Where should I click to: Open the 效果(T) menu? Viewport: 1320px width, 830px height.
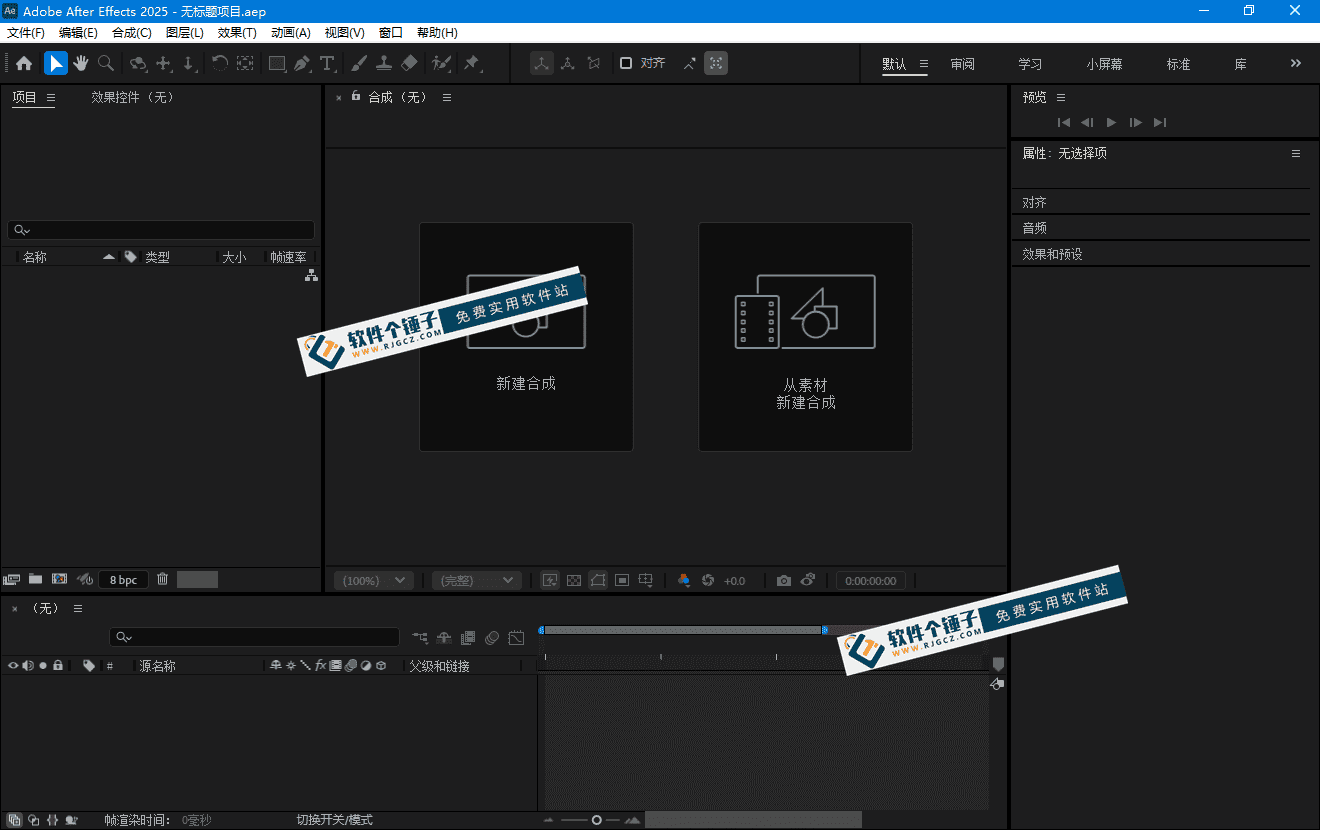pyautogui.click(x=236, y=32)
